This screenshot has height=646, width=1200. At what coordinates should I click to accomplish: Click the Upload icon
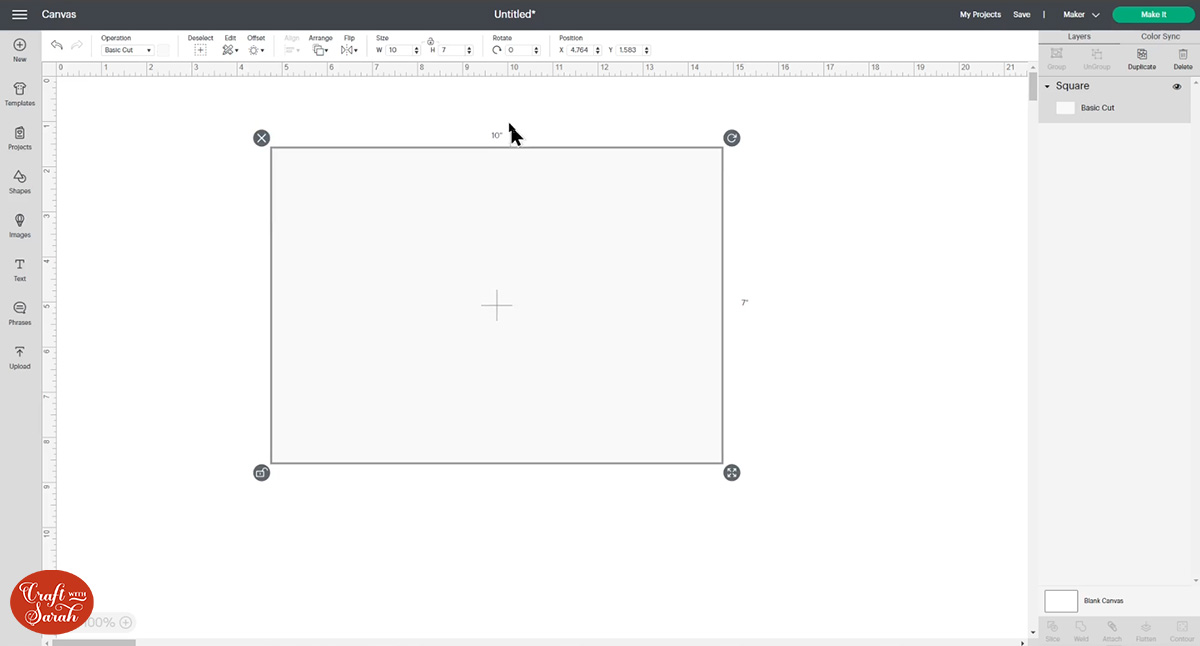pos(19,356)
